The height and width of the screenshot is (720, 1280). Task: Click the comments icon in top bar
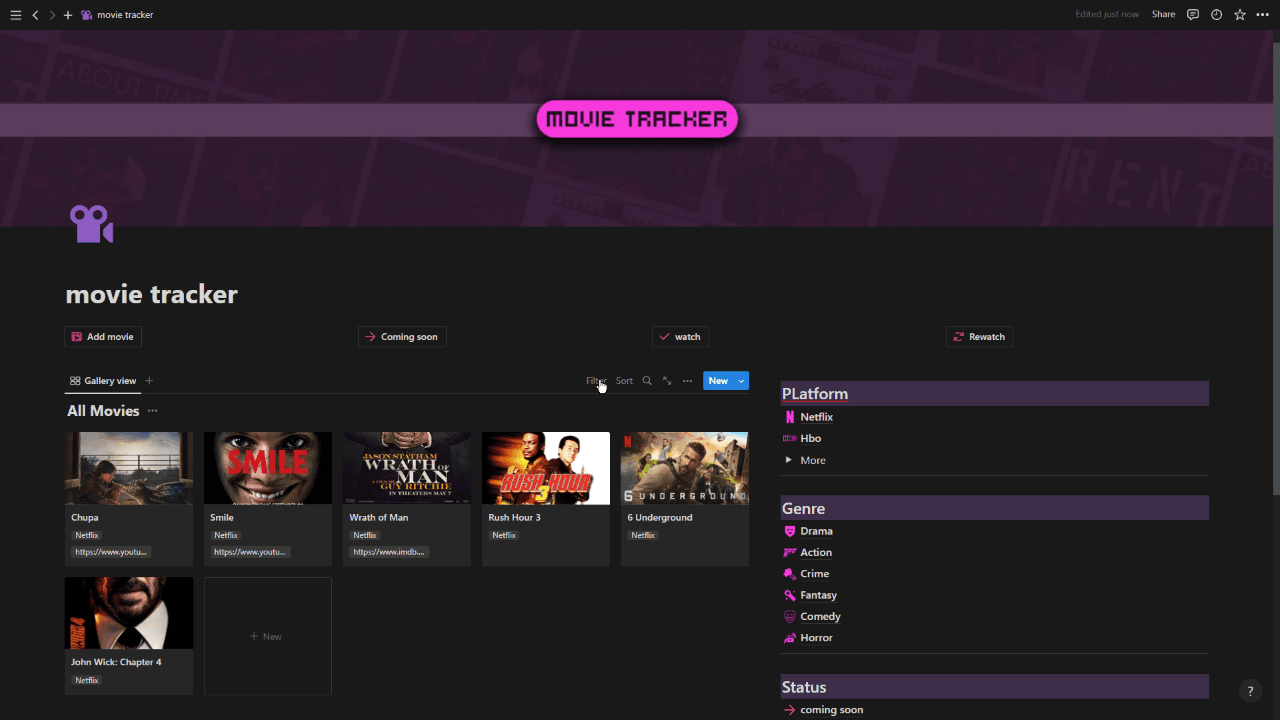1192,15
